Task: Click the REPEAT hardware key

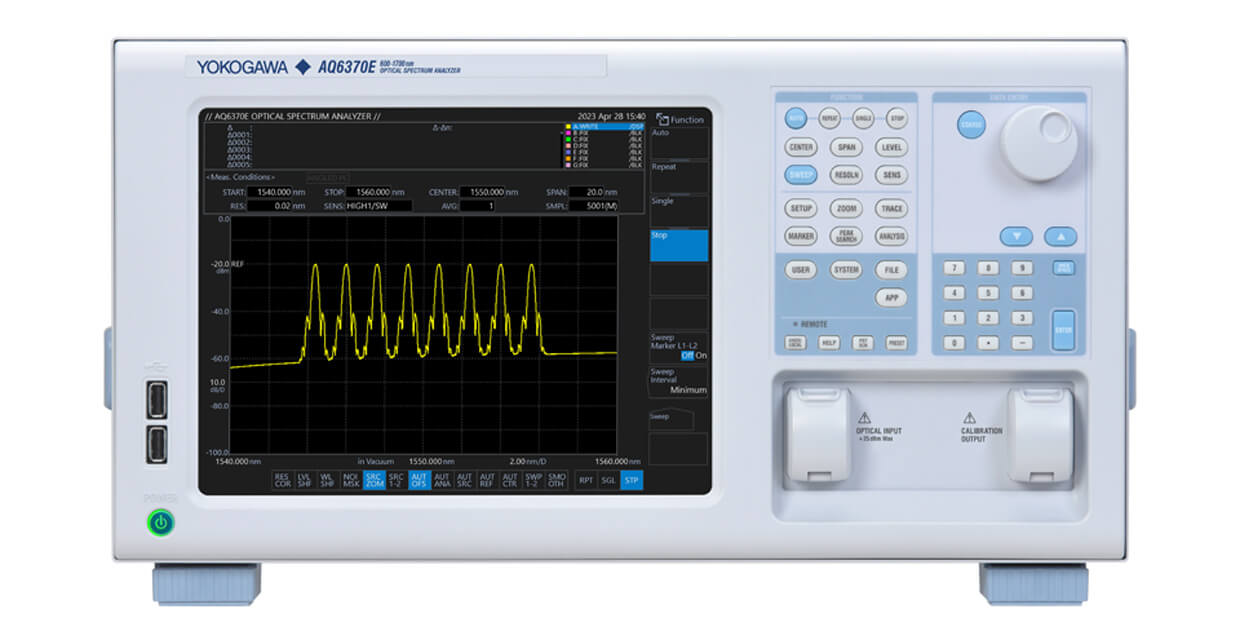Action: click(x=830, y=118)
